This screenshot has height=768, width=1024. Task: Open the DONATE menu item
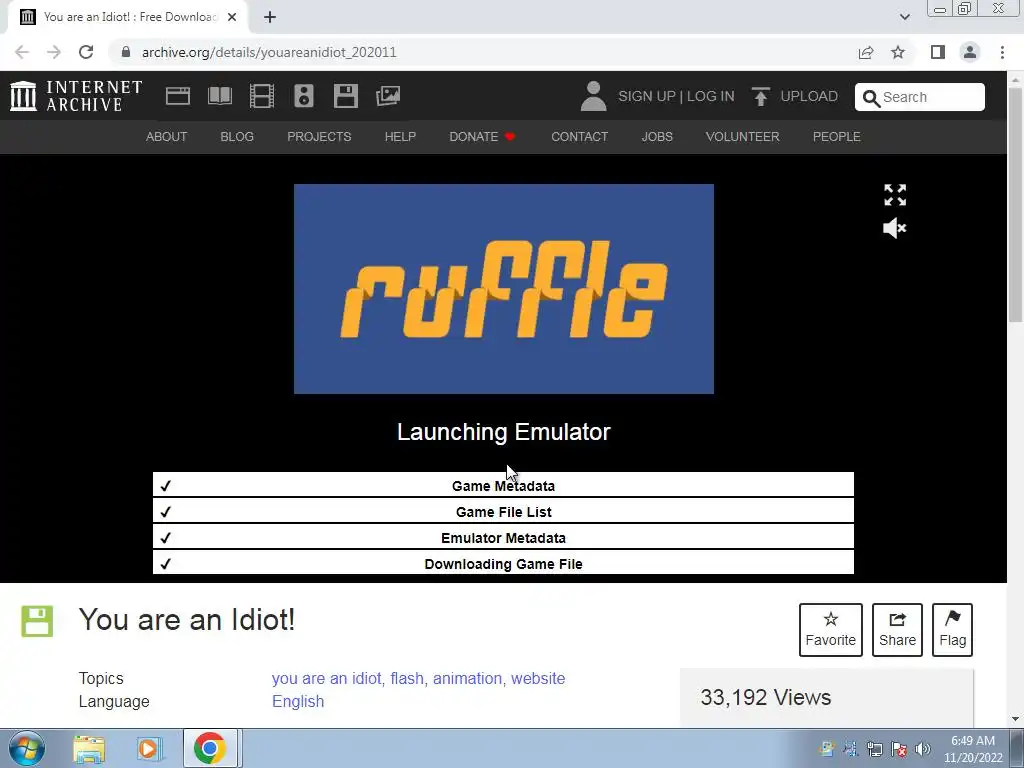click(482, 136)
